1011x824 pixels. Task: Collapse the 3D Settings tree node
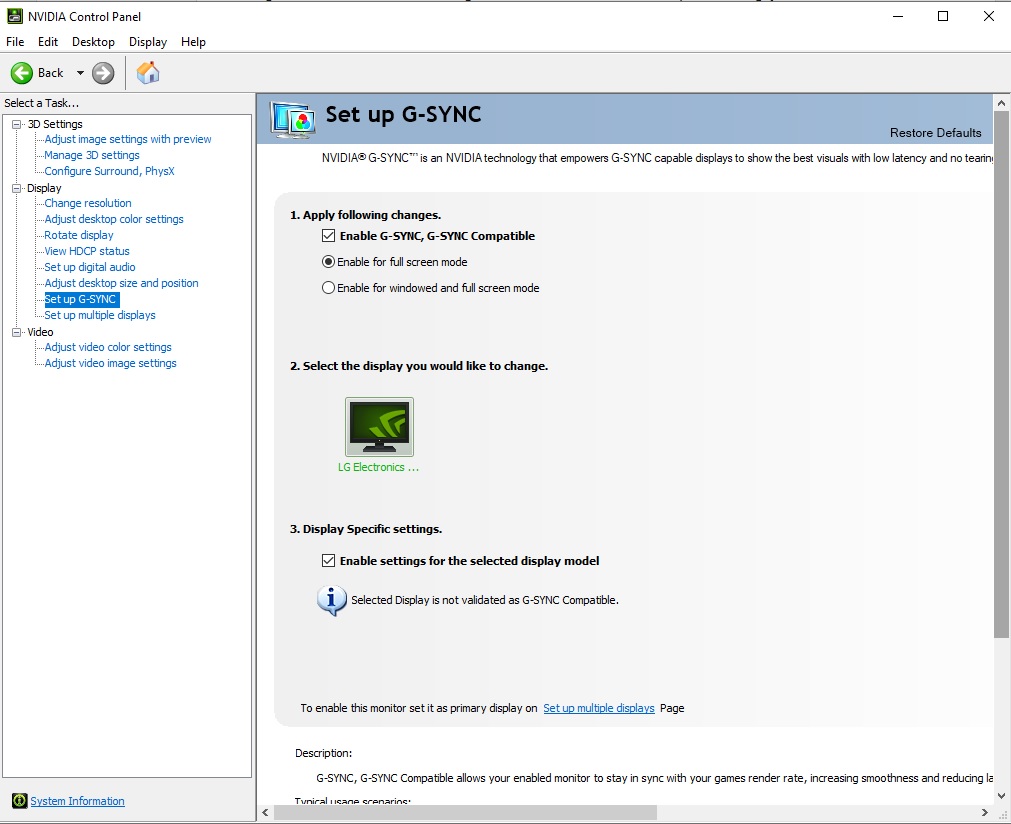[17, 124]
